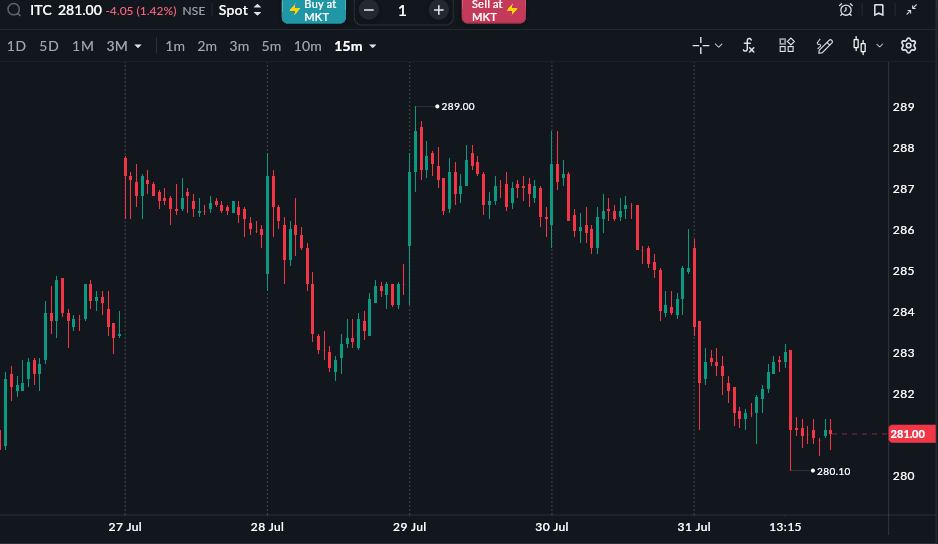Viewport: 938px width, 544px height.
Task: Click the 285 price axis label
Action: click(903, 271)
